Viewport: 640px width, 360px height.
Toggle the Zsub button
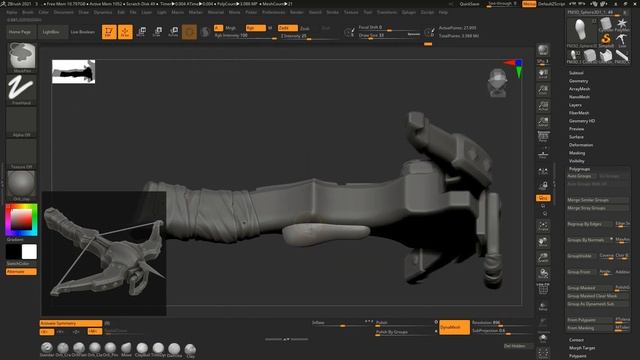[x=305, y=28]
